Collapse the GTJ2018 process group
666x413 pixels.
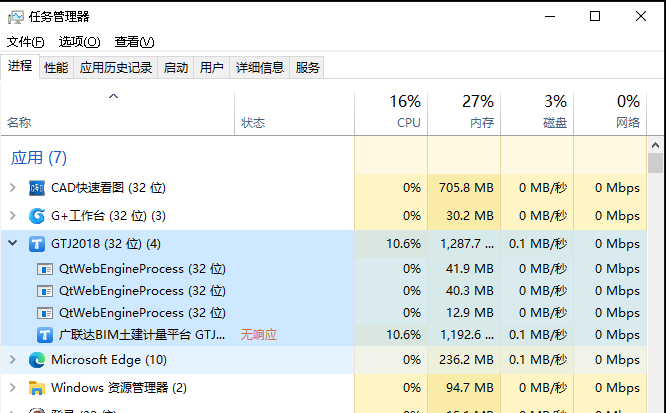(13, 243)
